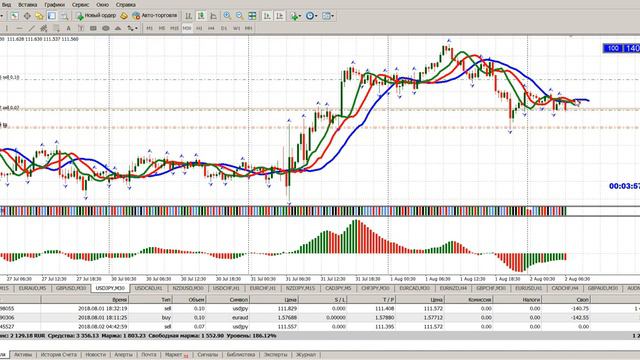Open the Окно menu
Image resolution: width=640 pixels, height=360 pixels.
102,4
